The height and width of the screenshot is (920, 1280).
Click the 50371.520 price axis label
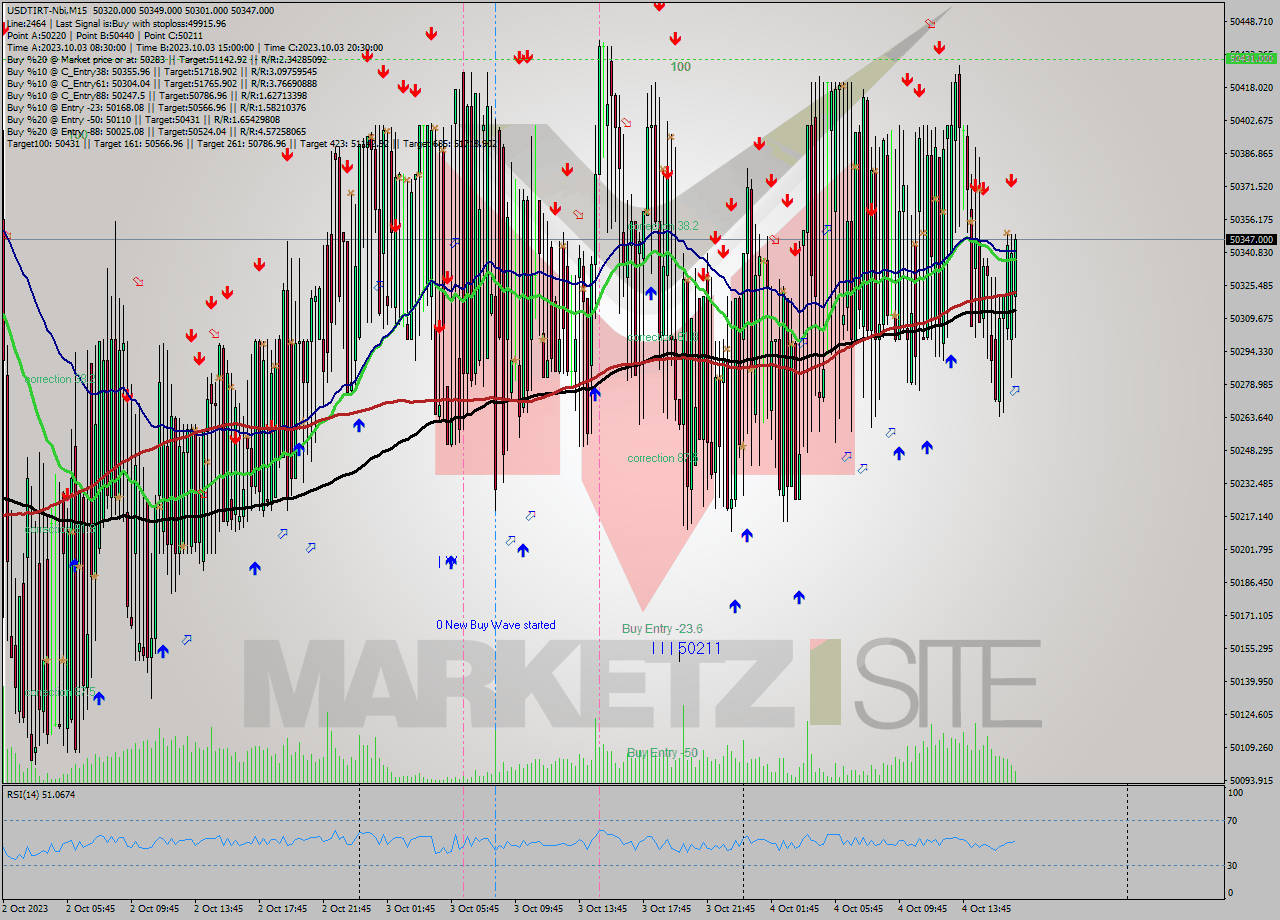tap(1253, 187)
